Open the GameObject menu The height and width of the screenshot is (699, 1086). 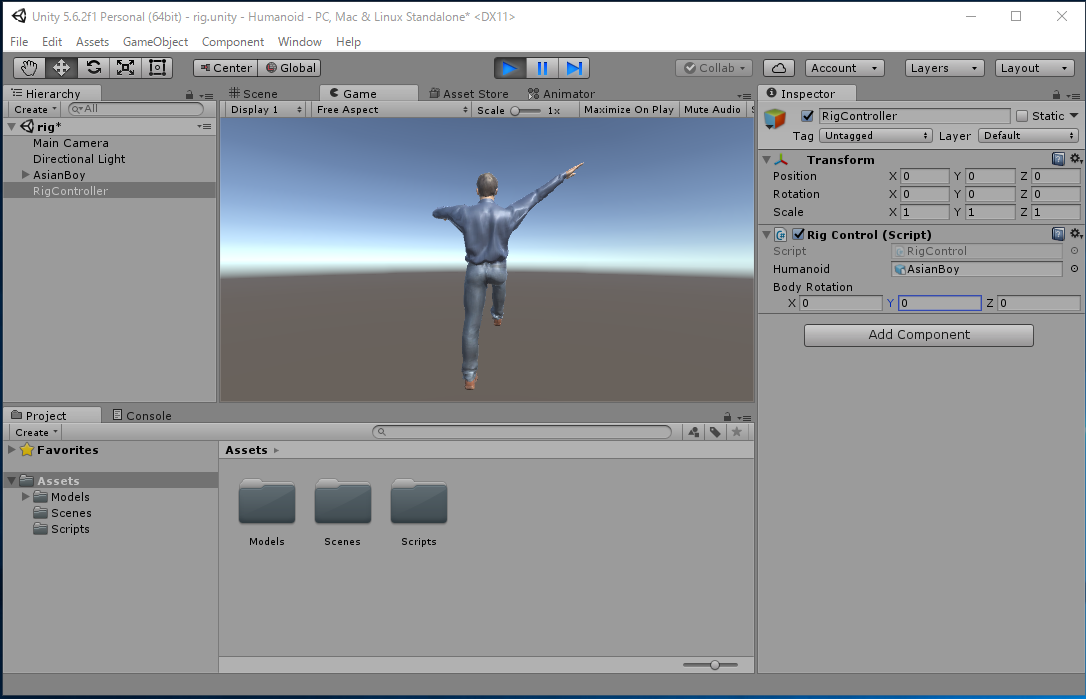[x=155, y=42]
